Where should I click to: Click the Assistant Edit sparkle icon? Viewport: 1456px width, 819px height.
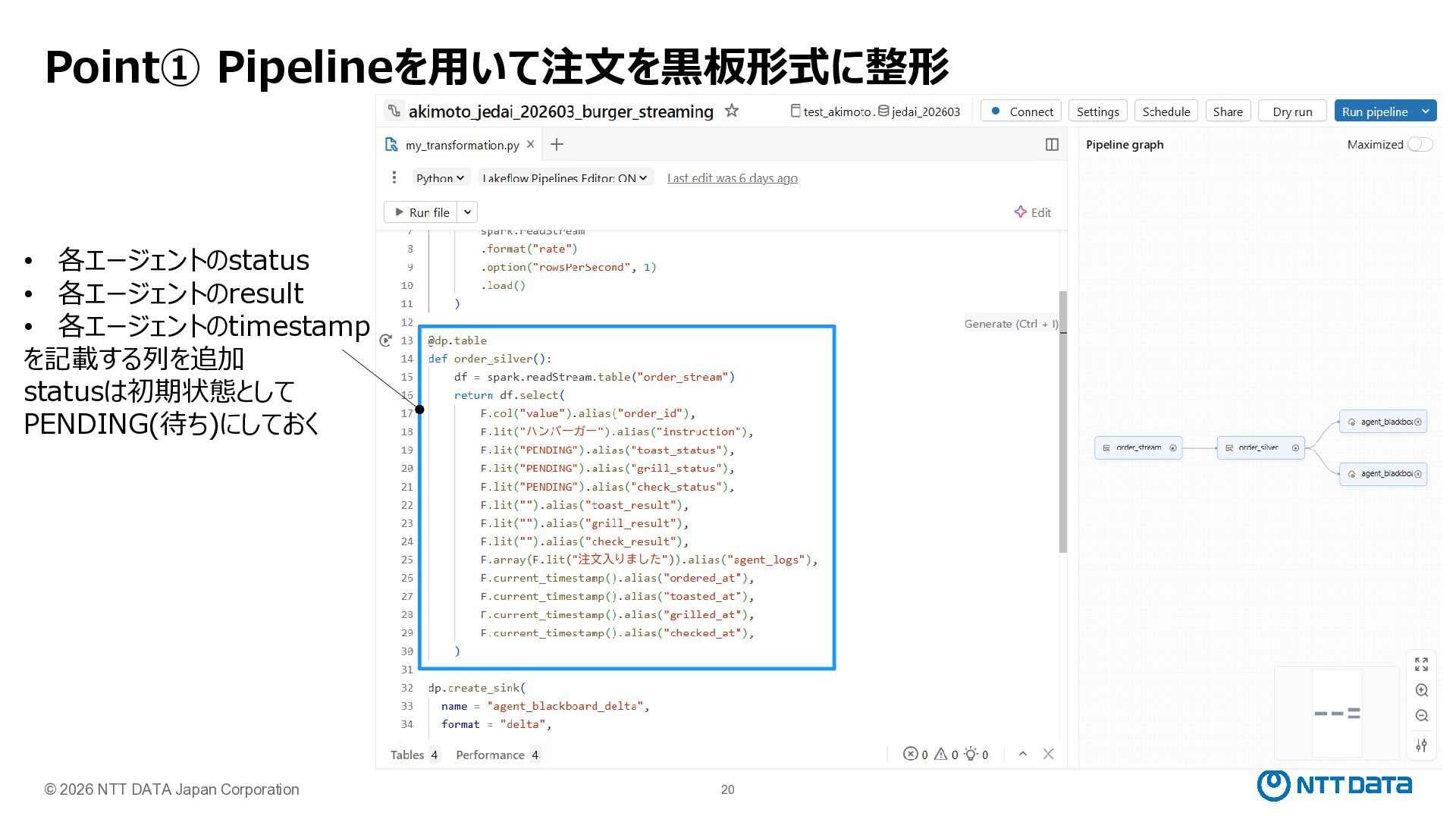[1021, 212]
